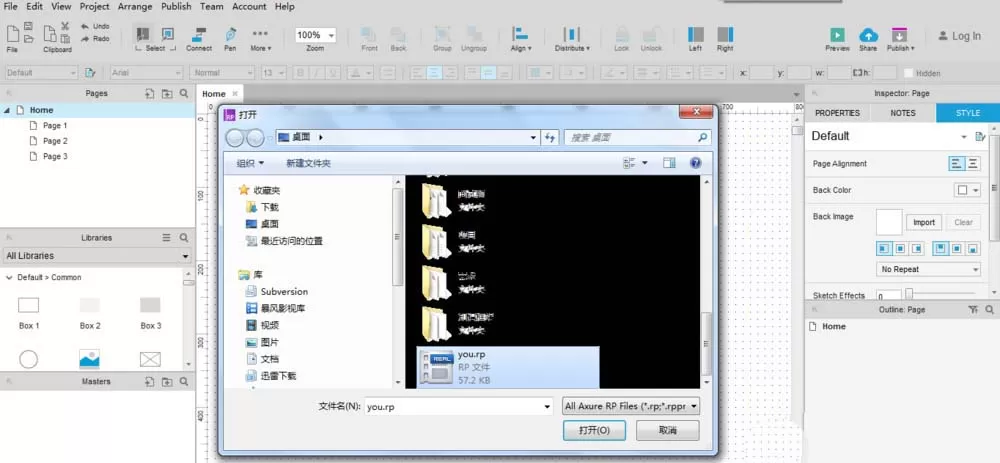Viewport: 1000px width, 463px height.
Task: Click 新建文件夹 in dialog toolbar
Action: tap(309, 163)
